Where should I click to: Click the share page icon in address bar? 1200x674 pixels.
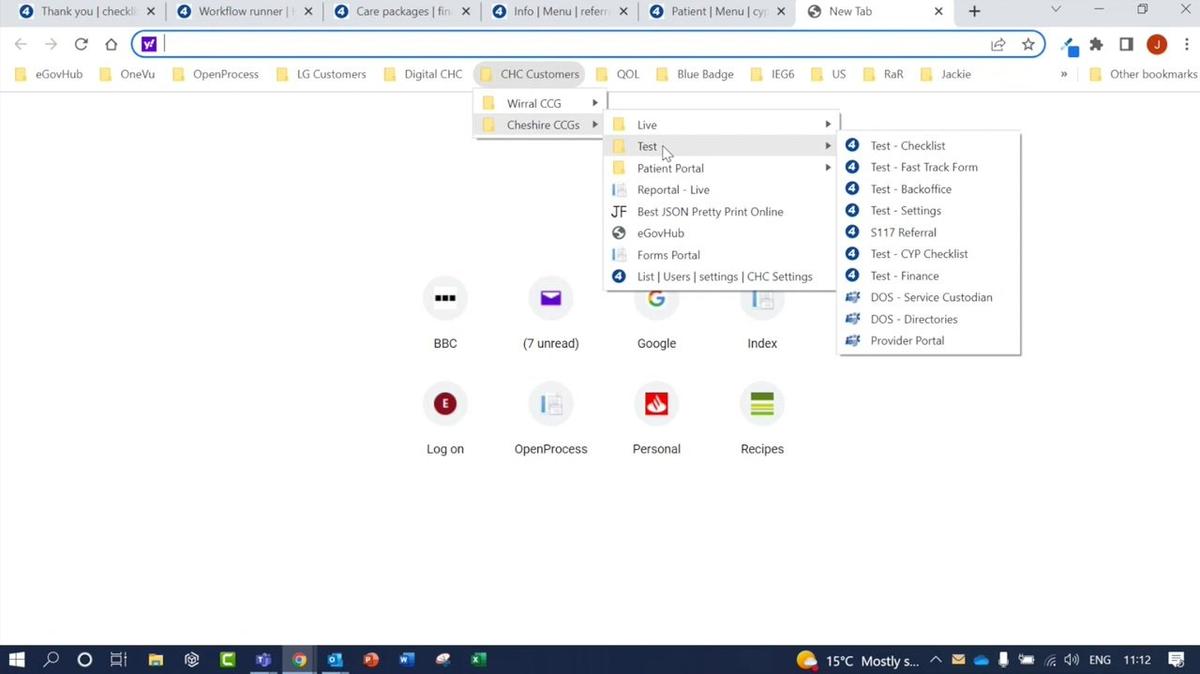point(998,44)
